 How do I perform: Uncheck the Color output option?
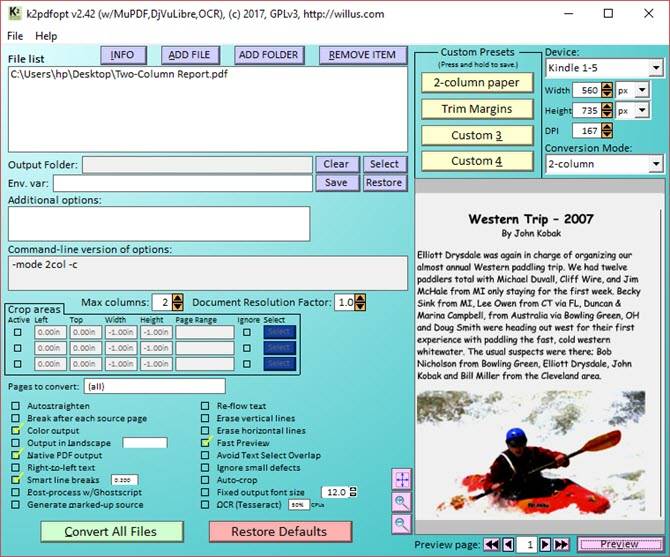point(16,431)
